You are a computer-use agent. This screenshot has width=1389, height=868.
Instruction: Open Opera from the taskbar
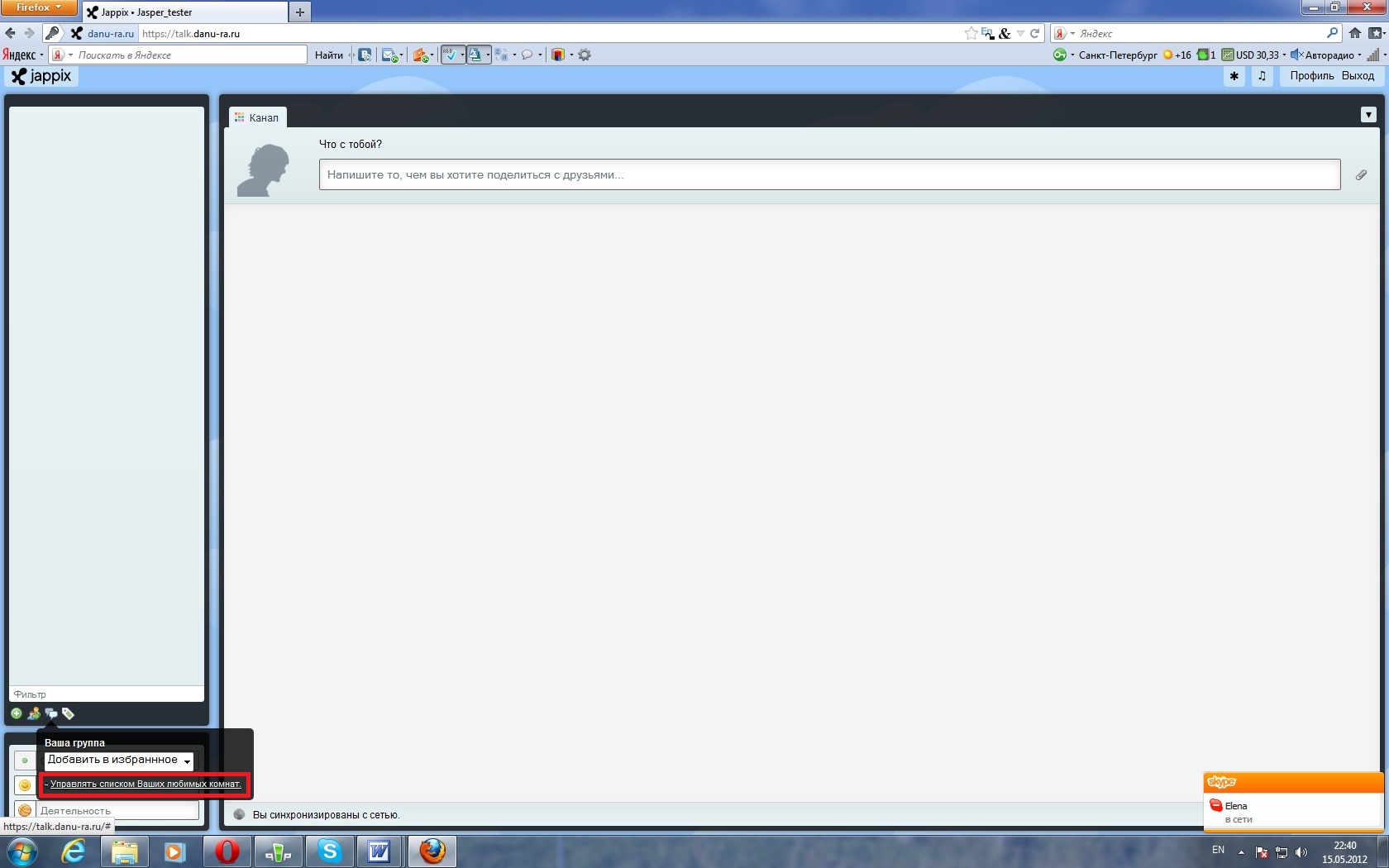coord(227,851)
